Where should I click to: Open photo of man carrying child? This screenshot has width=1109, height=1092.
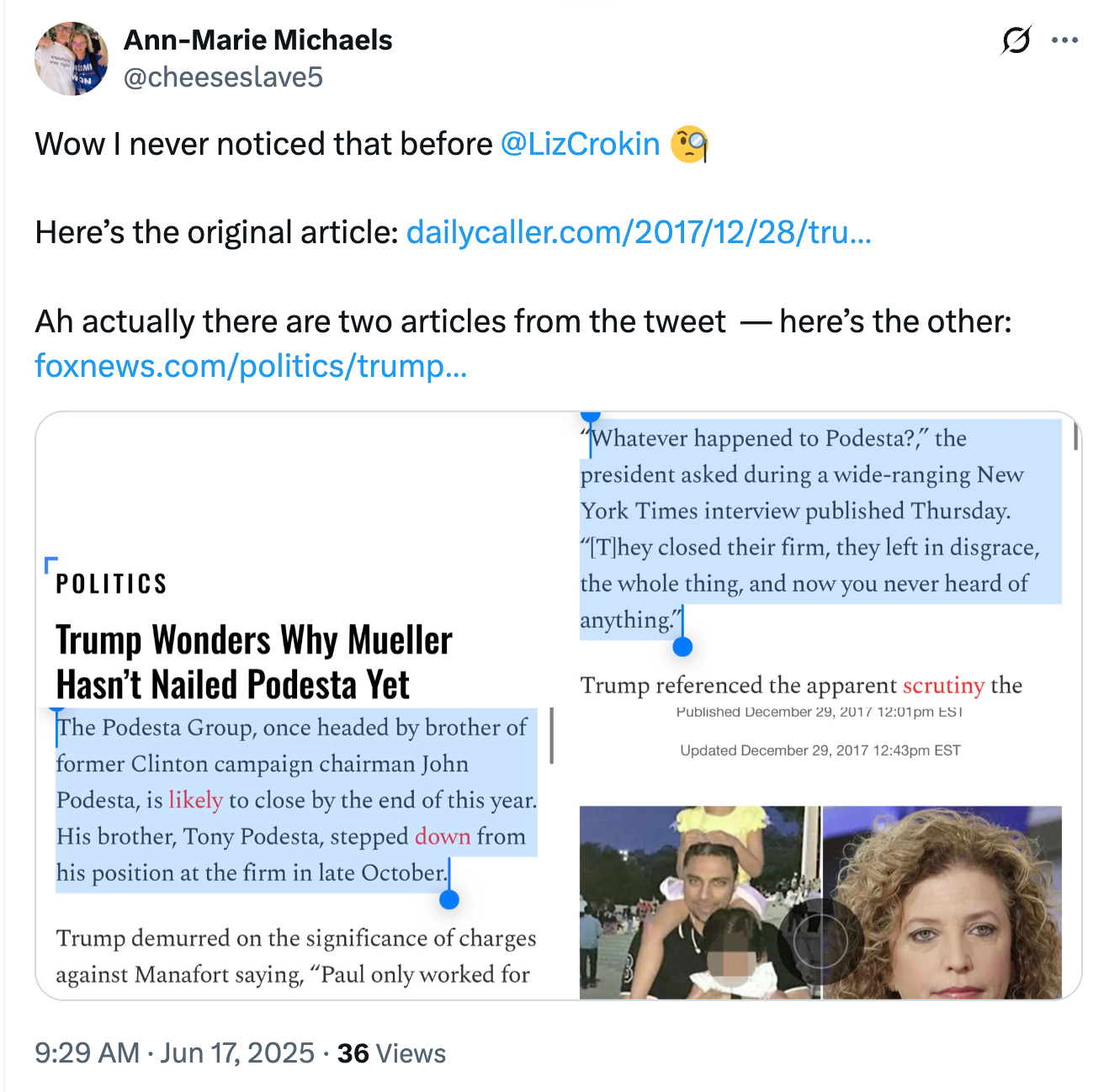699,902
